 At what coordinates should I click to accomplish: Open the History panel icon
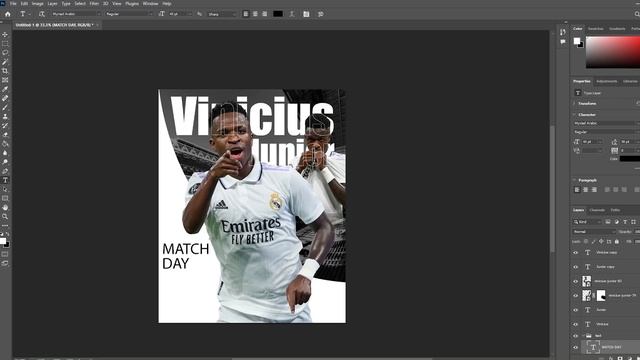[563, 32]
